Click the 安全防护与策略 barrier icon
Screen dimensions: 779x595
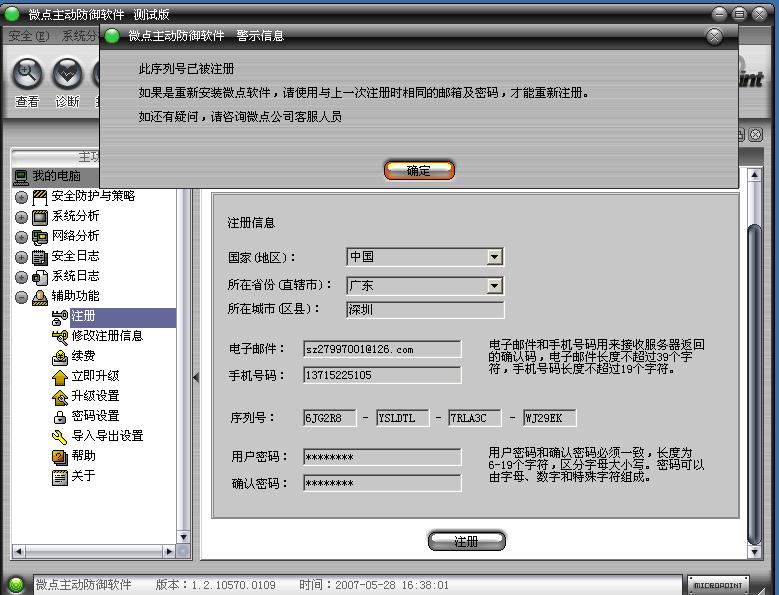coord(40,197)
